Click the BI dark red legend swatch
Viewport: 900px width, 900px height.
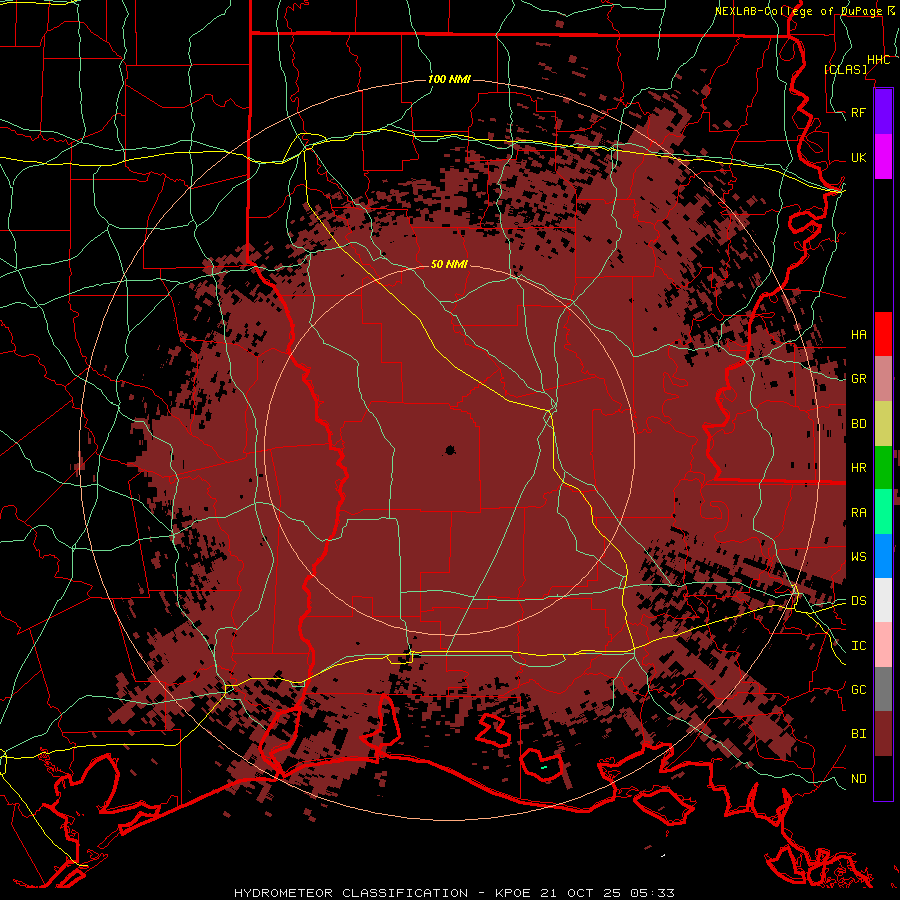click(x=883, y=734)
